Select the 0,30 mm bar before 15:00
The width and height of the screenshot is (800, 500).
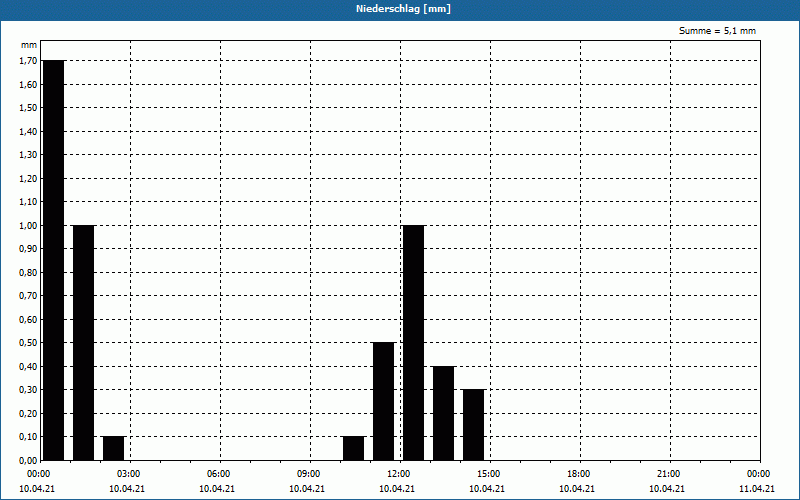473,424
